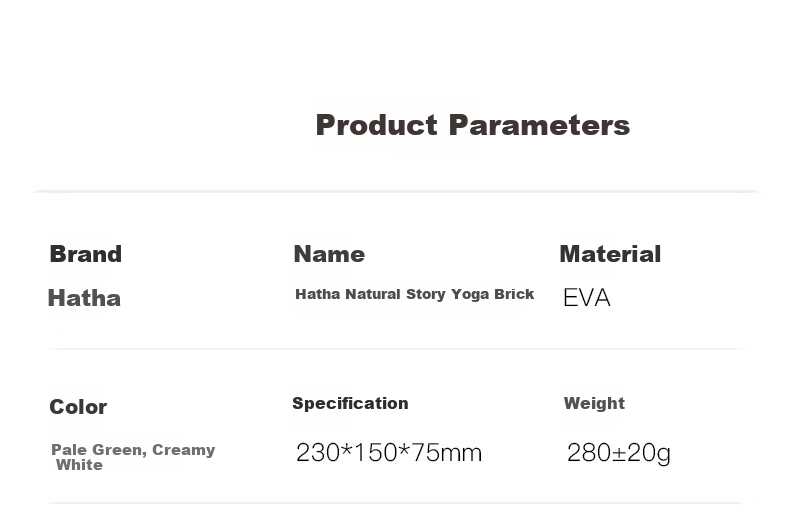Viewport: 790px width, 512px height.
Task: Click the 280±20g weight value
Action: (619, 453)
